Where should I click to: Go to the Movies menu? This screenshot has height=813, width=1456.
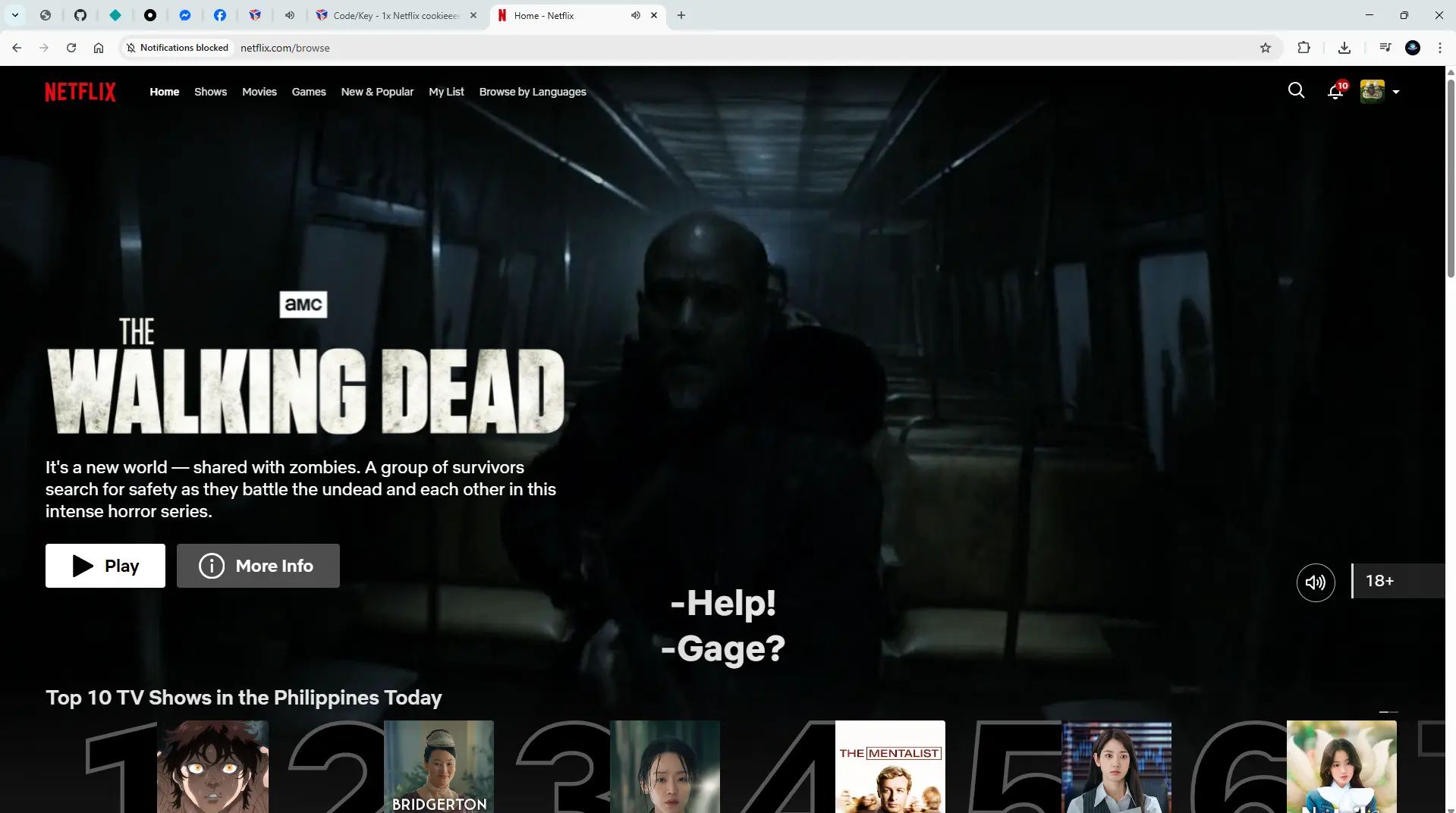259,92
